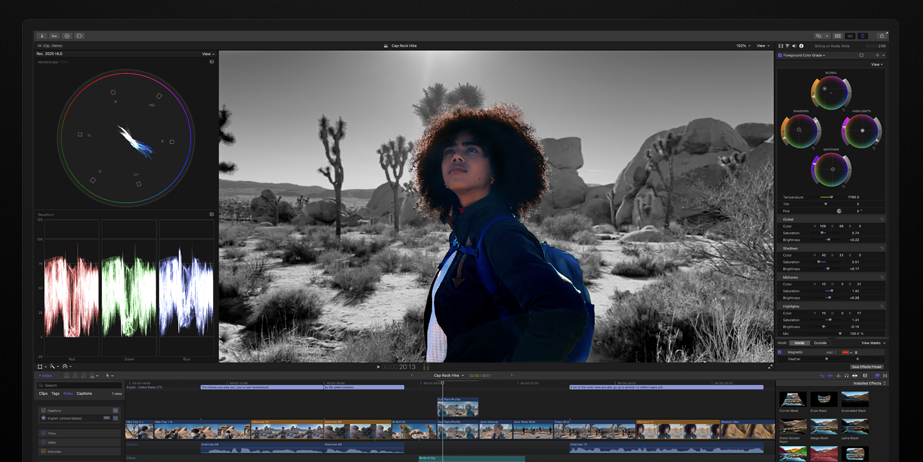Click the import media button in toolbar

point(42,36)
